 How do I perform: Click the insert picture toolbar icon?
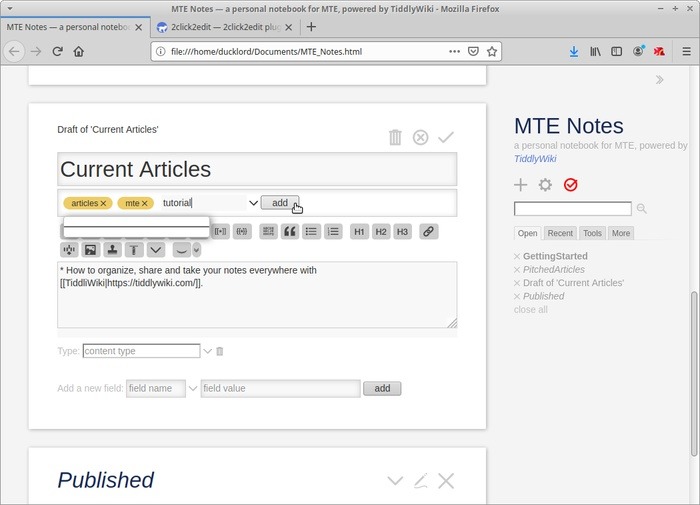click(91, 250)
